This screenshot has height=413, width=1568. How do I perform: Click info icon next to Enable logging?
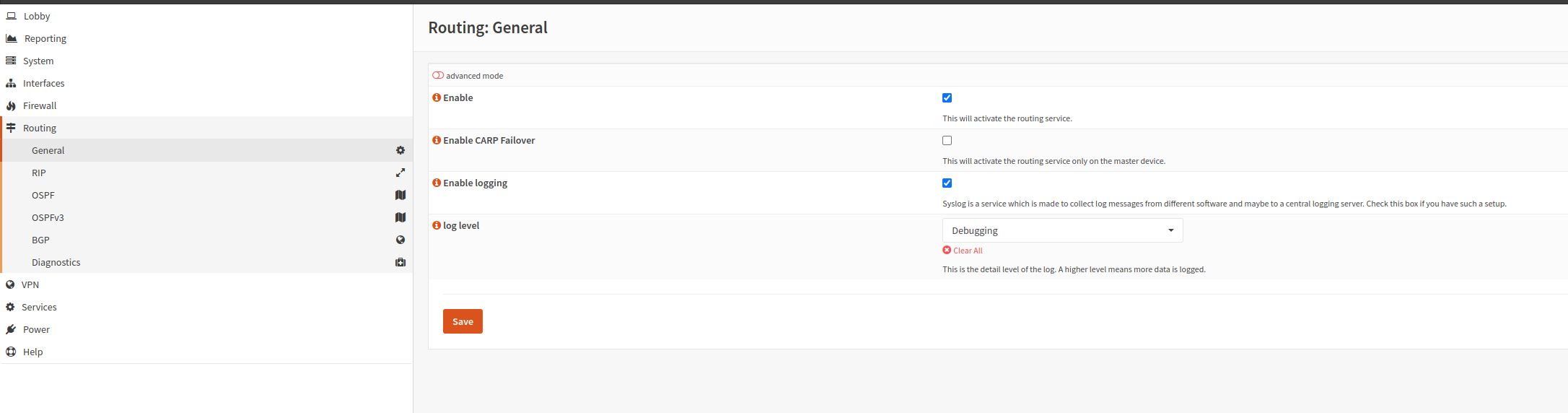(x=437, y=183)
